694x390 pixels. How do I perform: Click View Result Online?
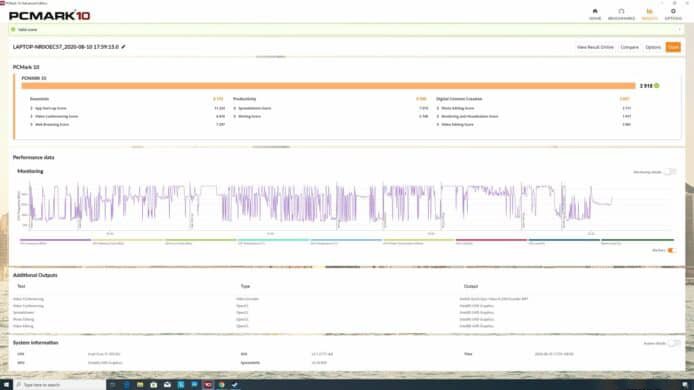(x=595, y=47)
